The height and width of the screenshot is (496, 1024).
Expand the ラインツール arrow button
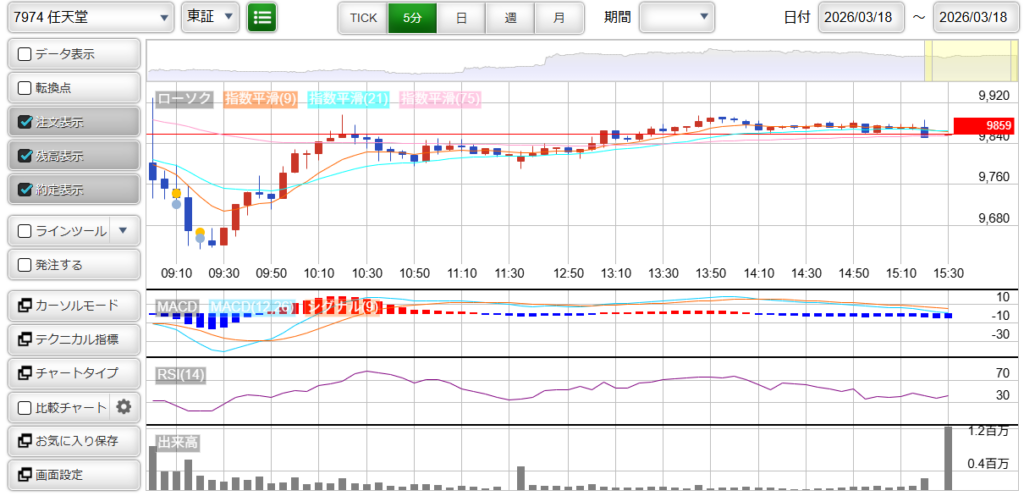123,231
